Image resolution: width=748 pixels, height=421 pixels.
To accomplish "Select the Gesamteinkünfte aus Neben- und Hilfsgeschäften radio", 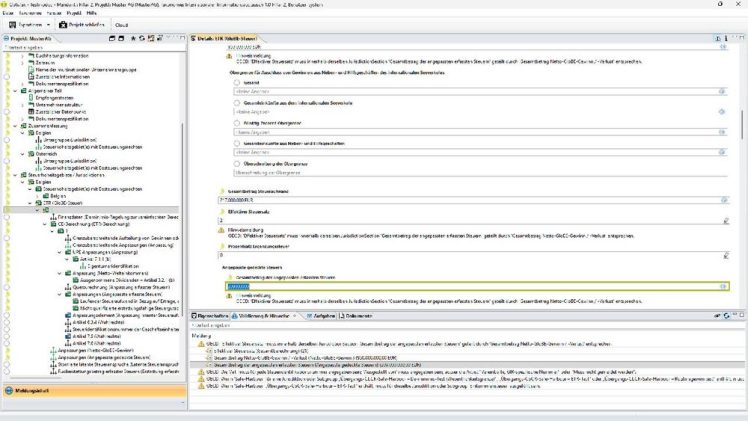I will 237,144.
